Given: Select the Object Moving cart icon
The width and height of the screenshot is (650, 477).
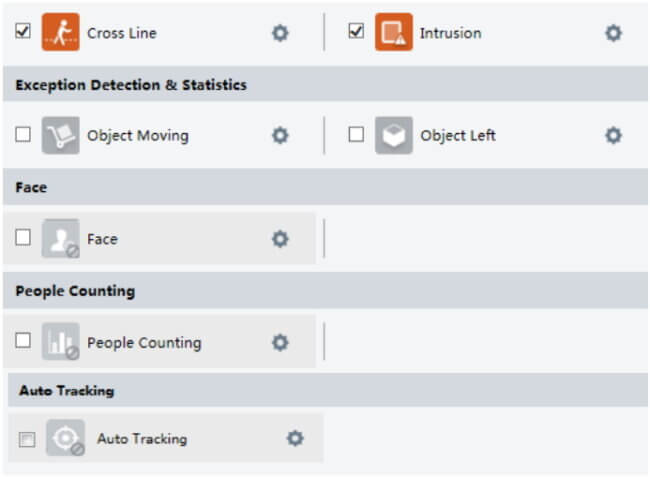Looking at the screenshot, I should (61, 135).
